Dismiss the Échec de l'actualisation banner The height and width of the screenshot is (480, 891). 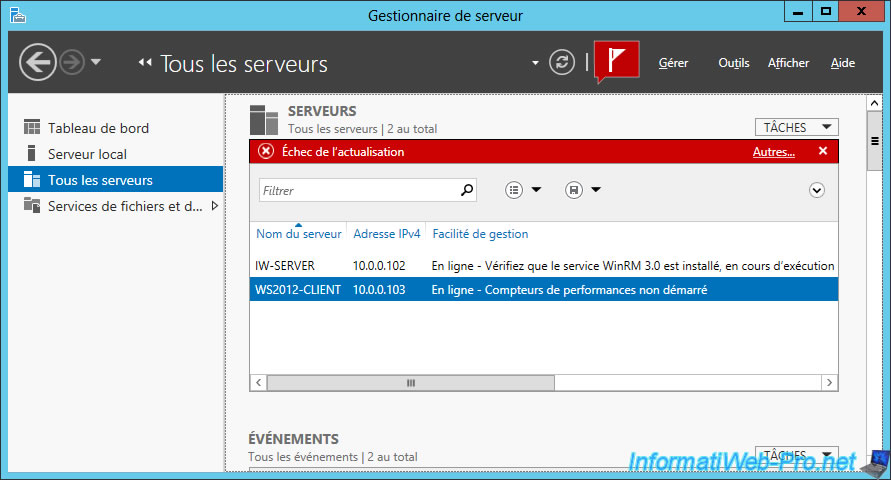tap(823, 151)
